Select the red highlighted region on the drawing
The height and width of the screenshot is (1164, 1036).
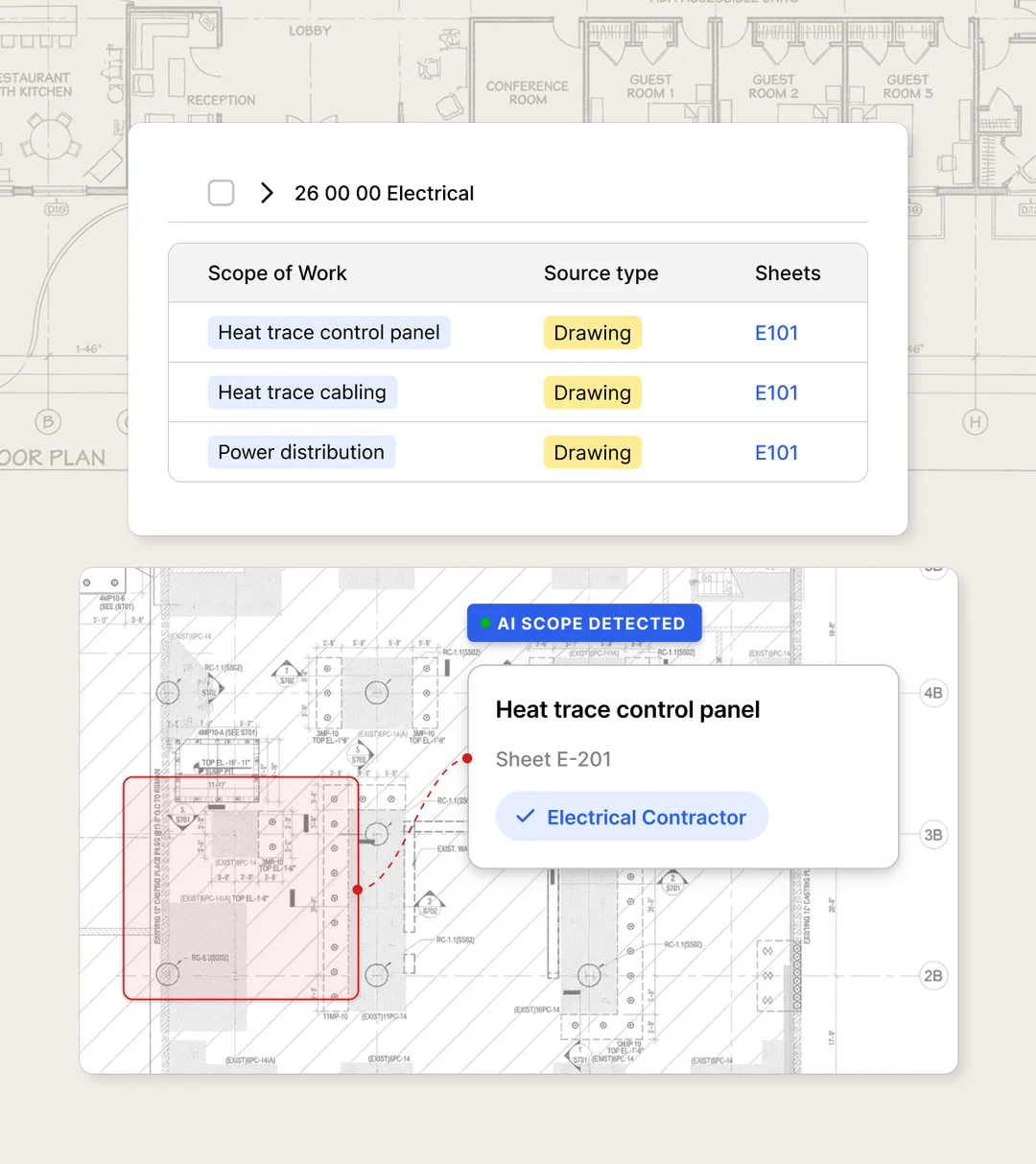point(240,887)
